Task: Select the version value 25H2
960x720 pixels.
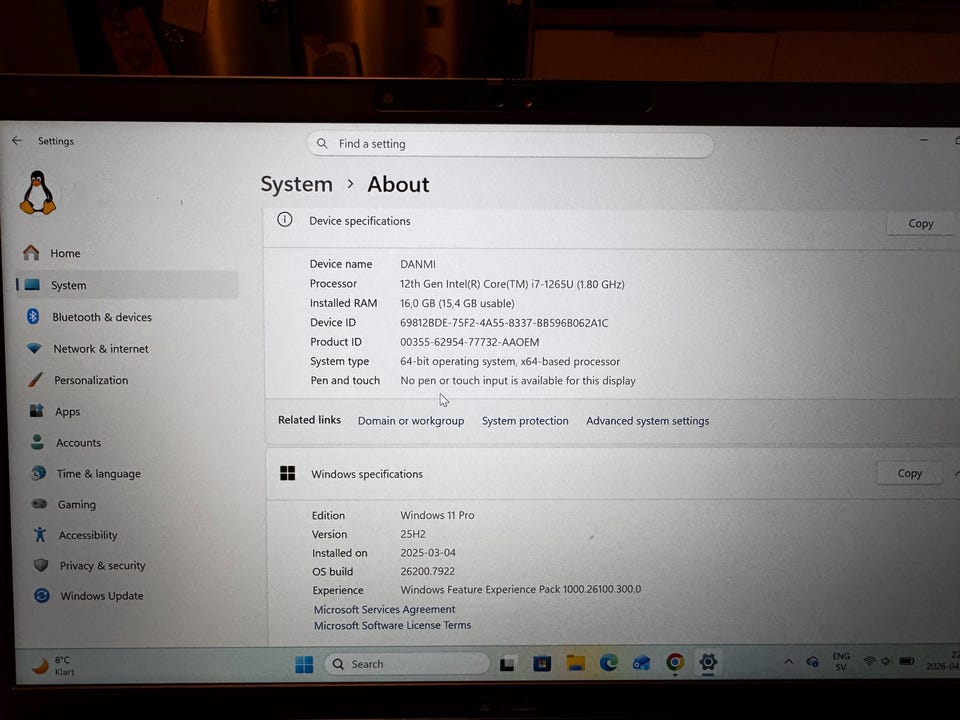Action: pyautogui.click(x=413, y=534)
